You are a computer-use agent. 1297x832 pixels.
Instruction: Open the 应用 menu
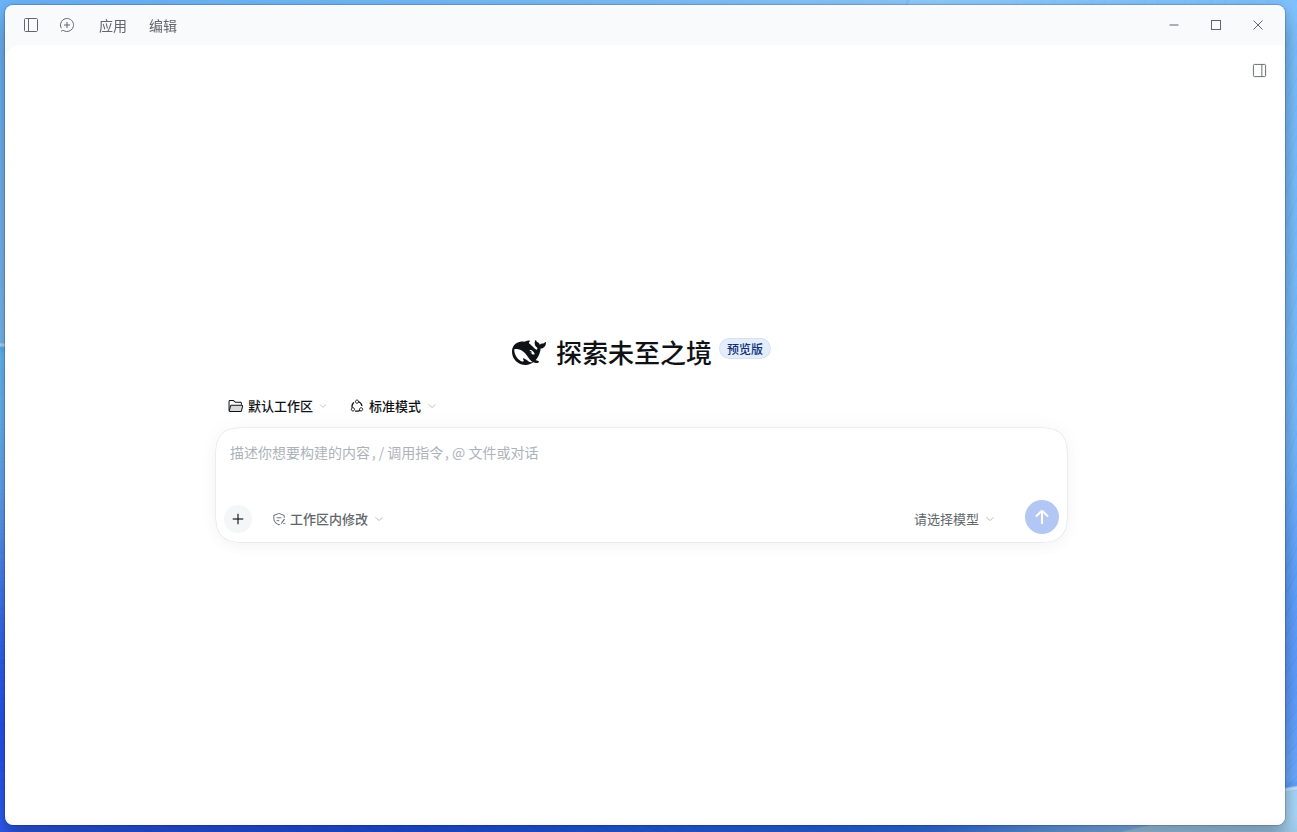click(113, 26)
